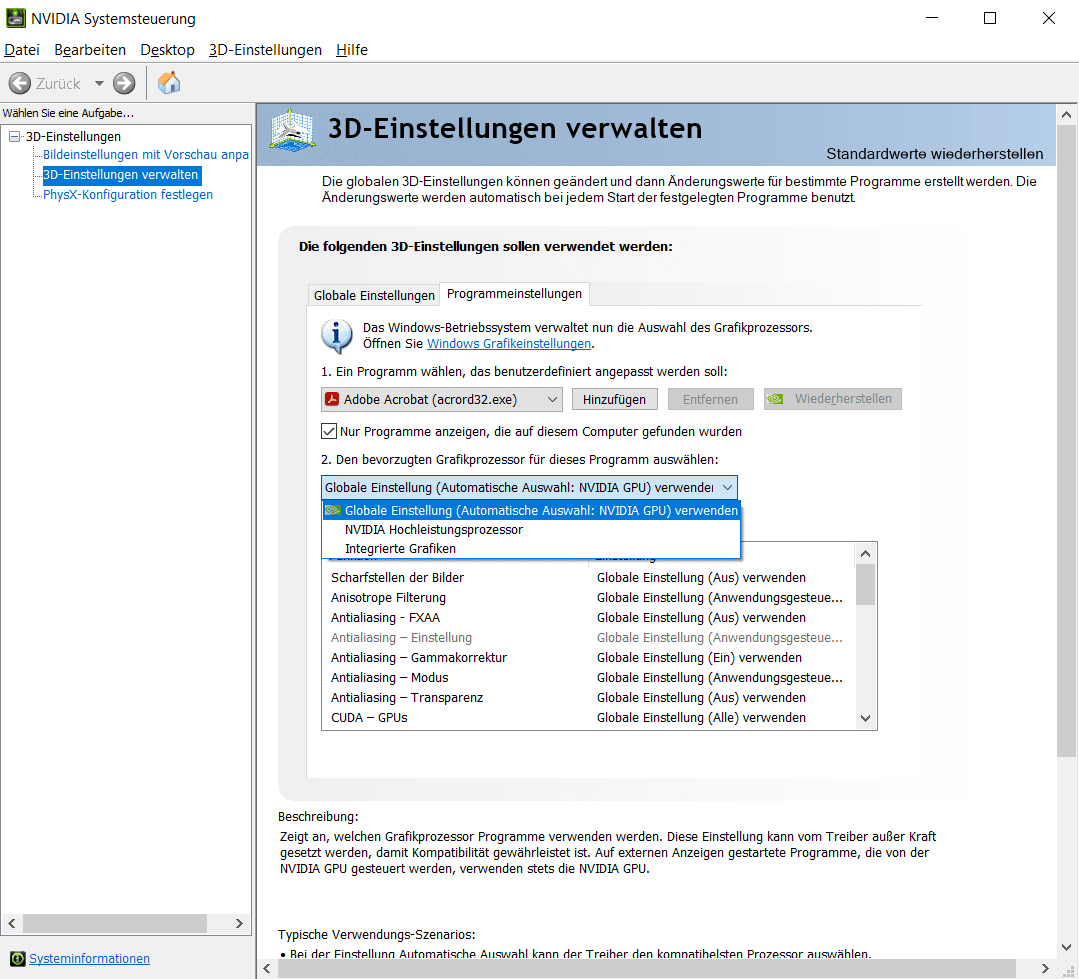The height and width of the screenshot is (979, 1079).
Task: Click the 3D settings header cube icon
Action: coord(292,129)
